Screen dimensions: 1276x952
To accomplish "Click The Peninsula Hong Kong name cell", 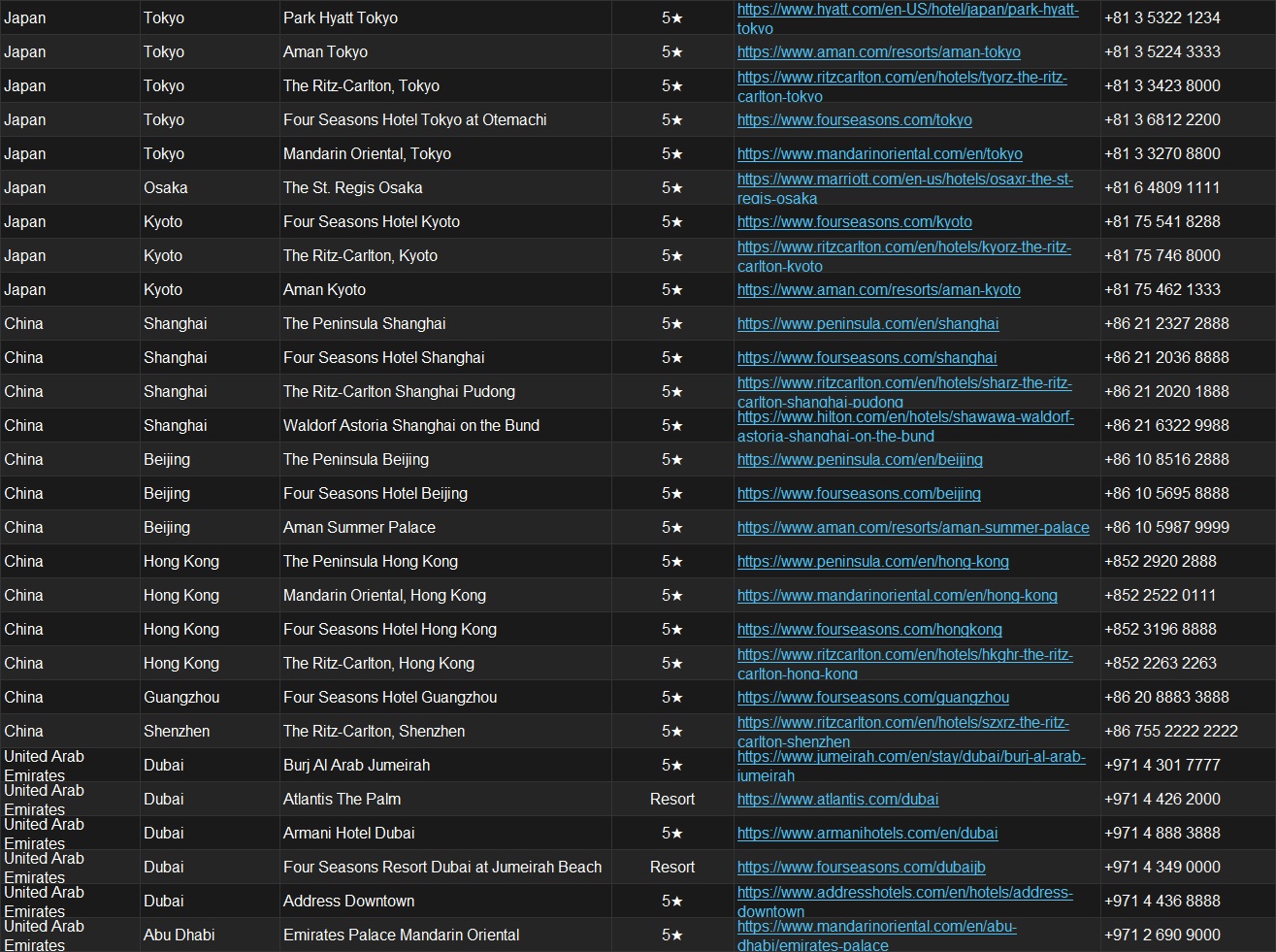I will pos(445,562).
